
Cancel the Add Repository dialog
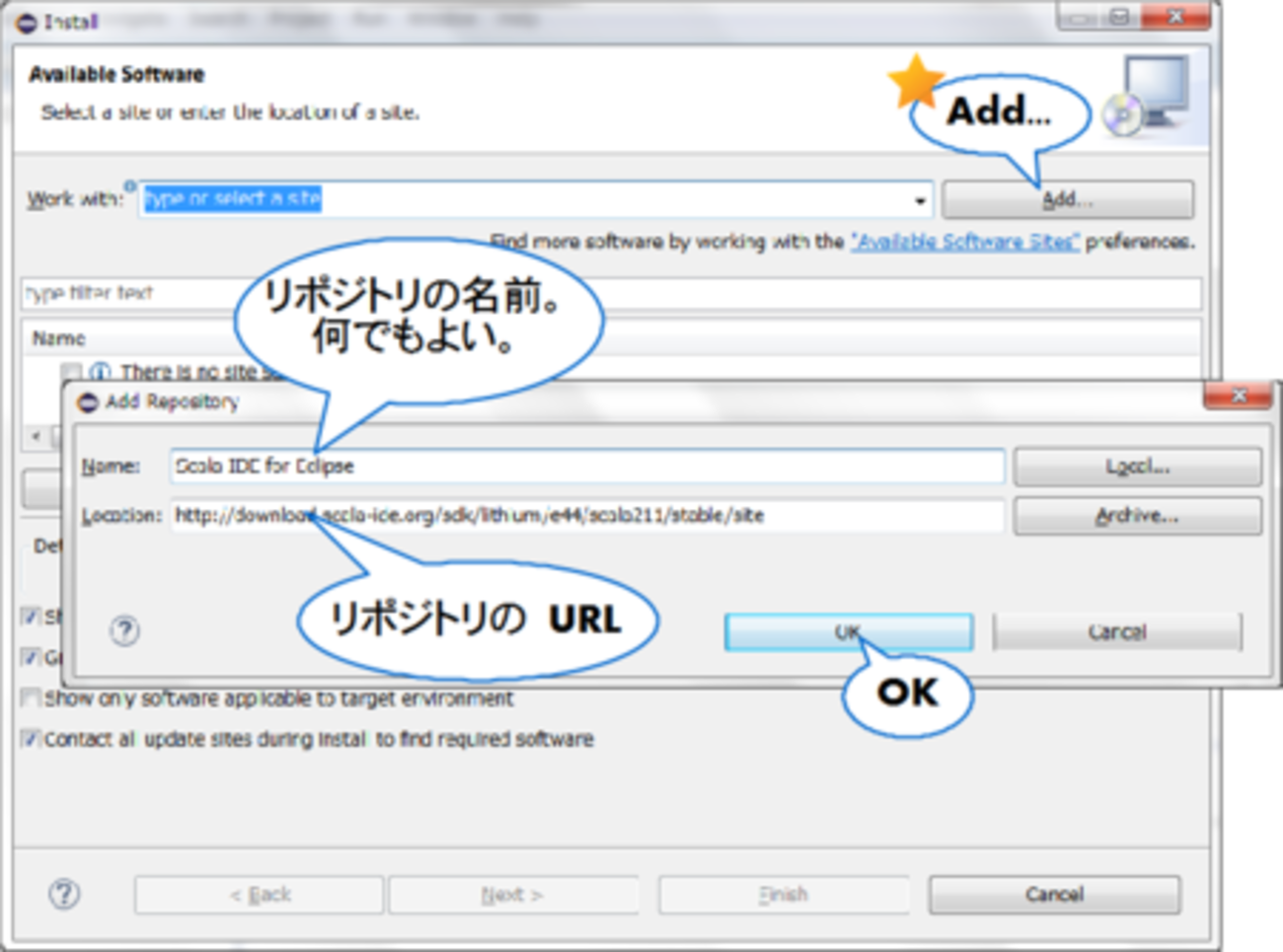(x=1117, y=632)
